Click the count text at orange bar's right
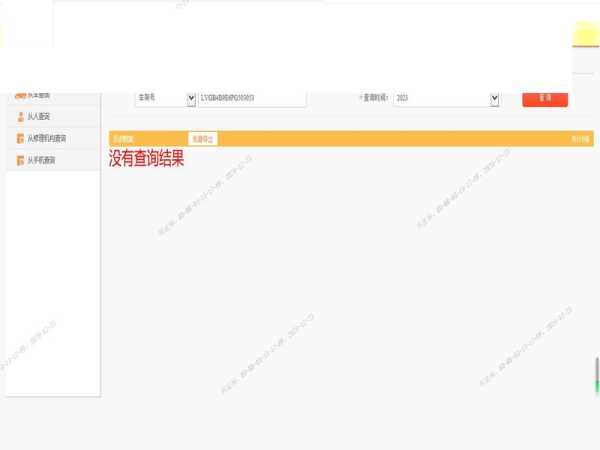 580,139
